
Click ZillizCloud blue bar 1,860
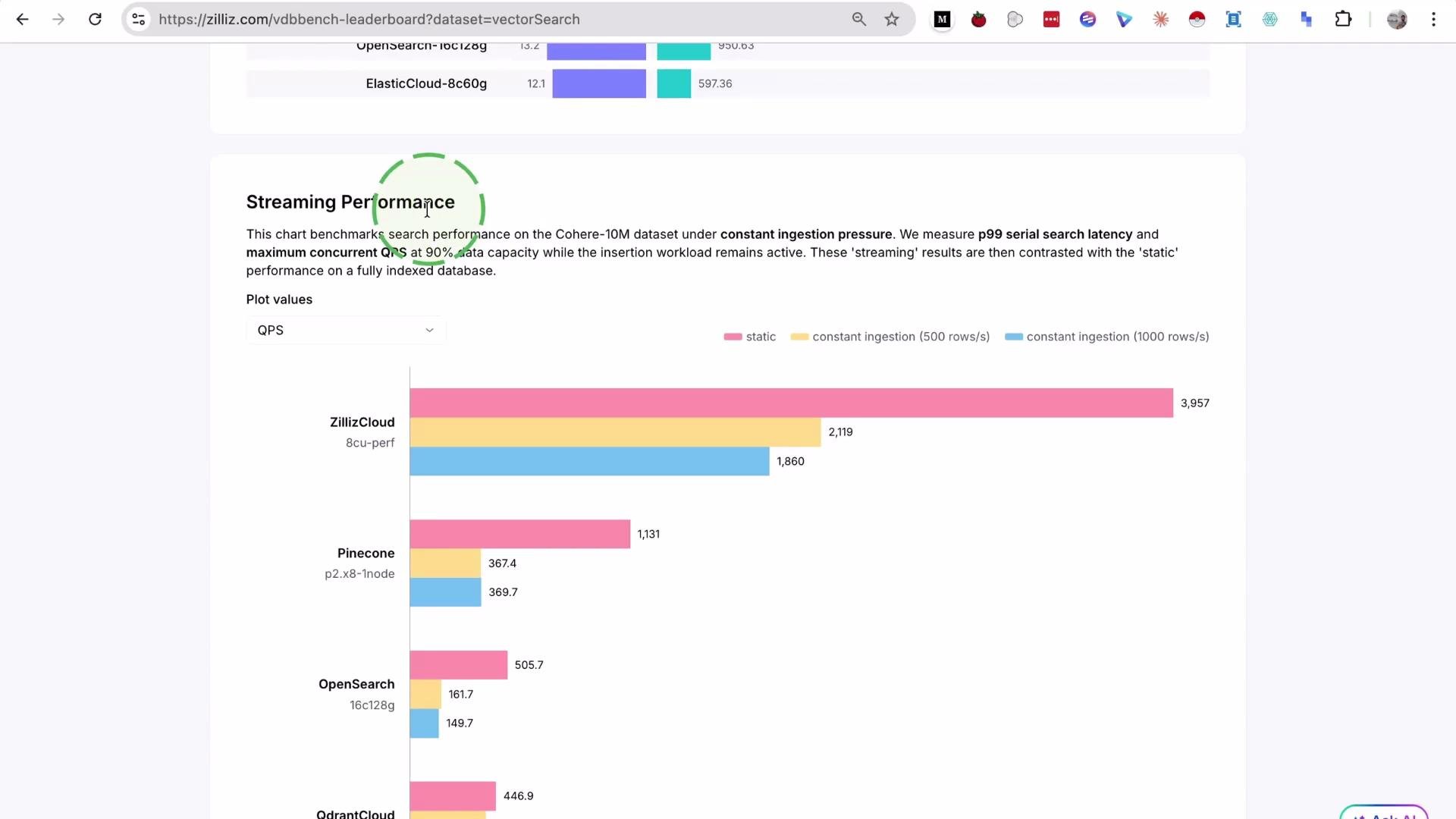(589, 461)
